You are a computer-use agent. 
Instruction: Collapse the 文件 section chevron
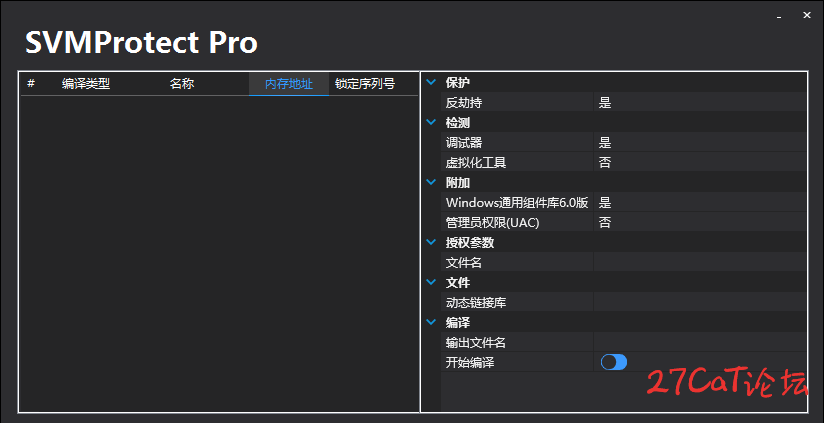pos(431,282)
